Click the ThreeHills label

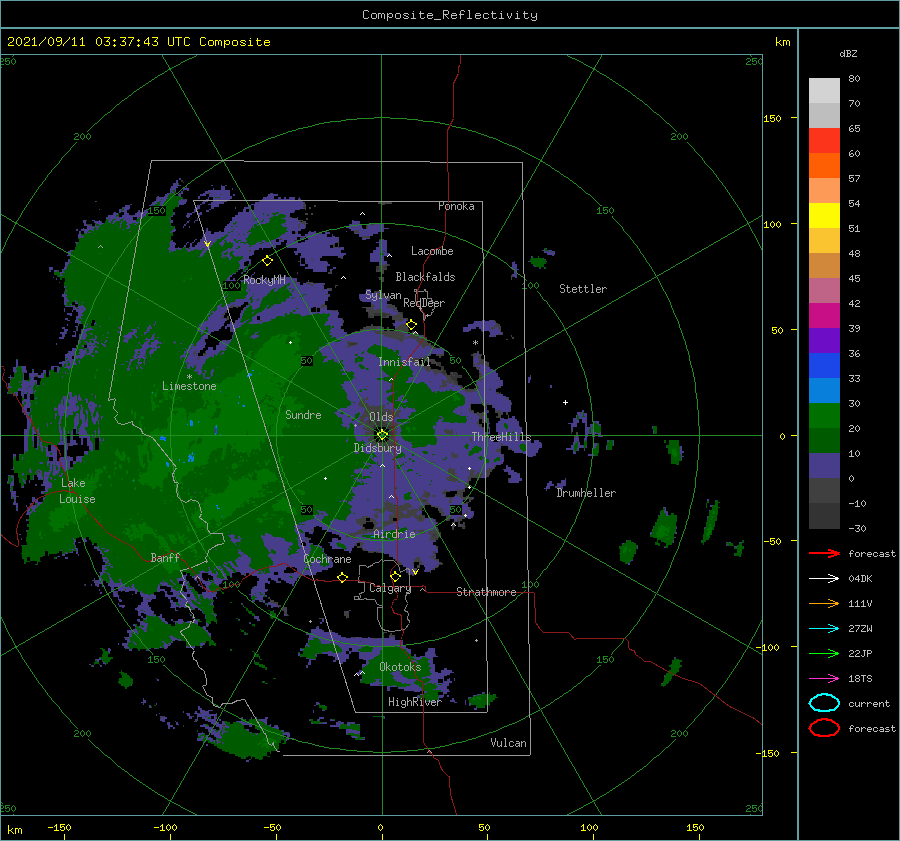pyautogui.click(x=502, y=437)
